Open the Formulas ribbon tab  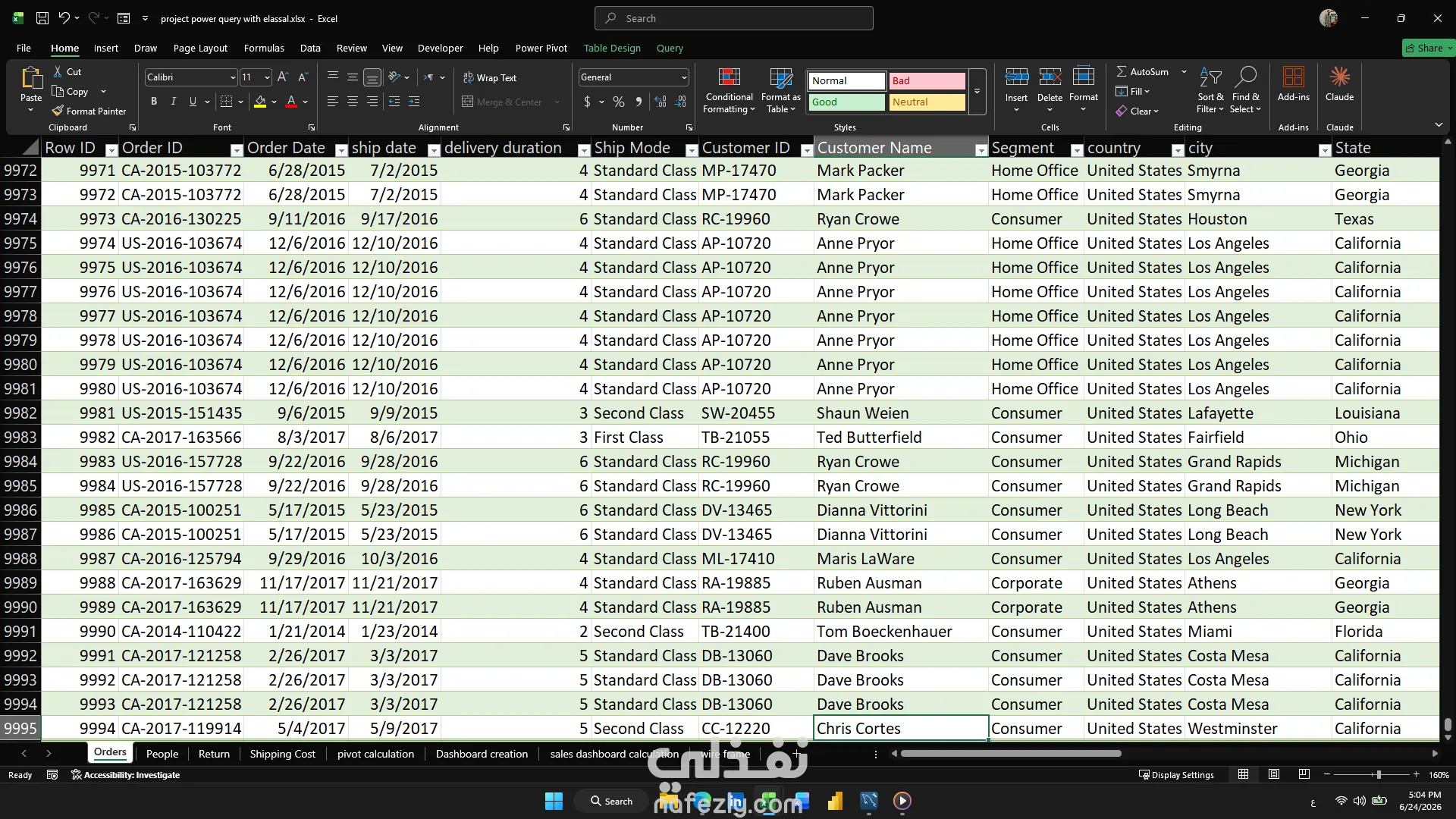point(264,48)
